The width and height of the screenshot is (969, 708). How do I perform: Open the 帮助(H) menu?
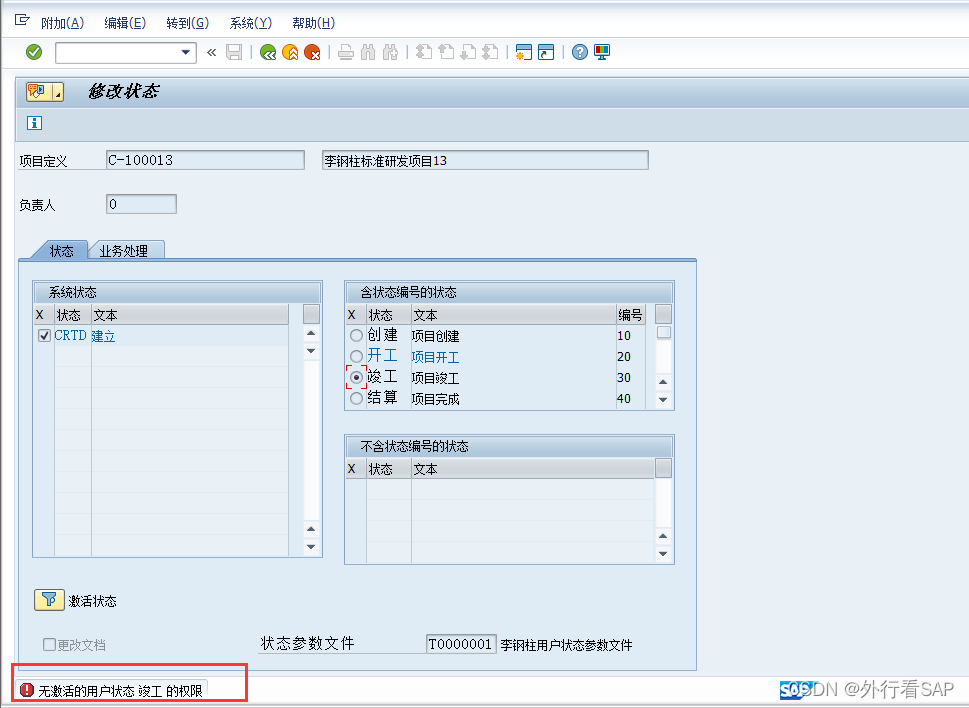(313, 23)
